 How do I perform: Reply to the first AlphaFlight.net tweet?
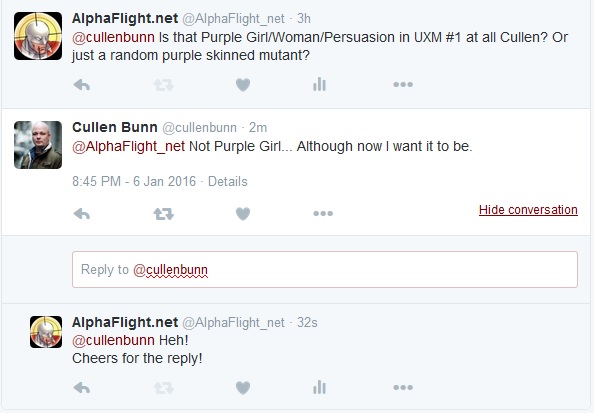[x=82, y=84]
